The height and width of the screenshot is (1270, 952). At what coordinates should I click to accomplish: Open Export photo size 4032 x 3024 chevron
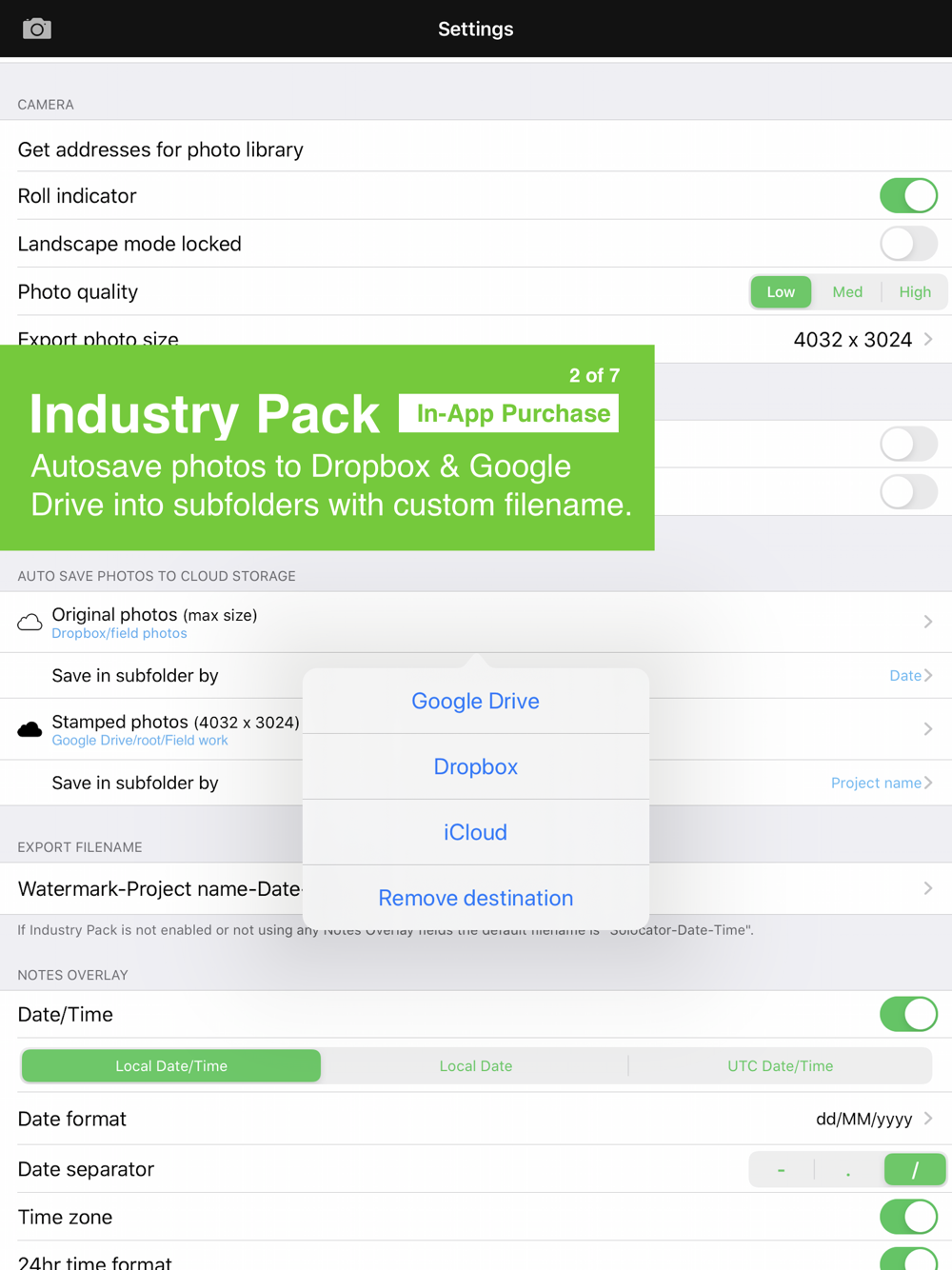[928, 340]
